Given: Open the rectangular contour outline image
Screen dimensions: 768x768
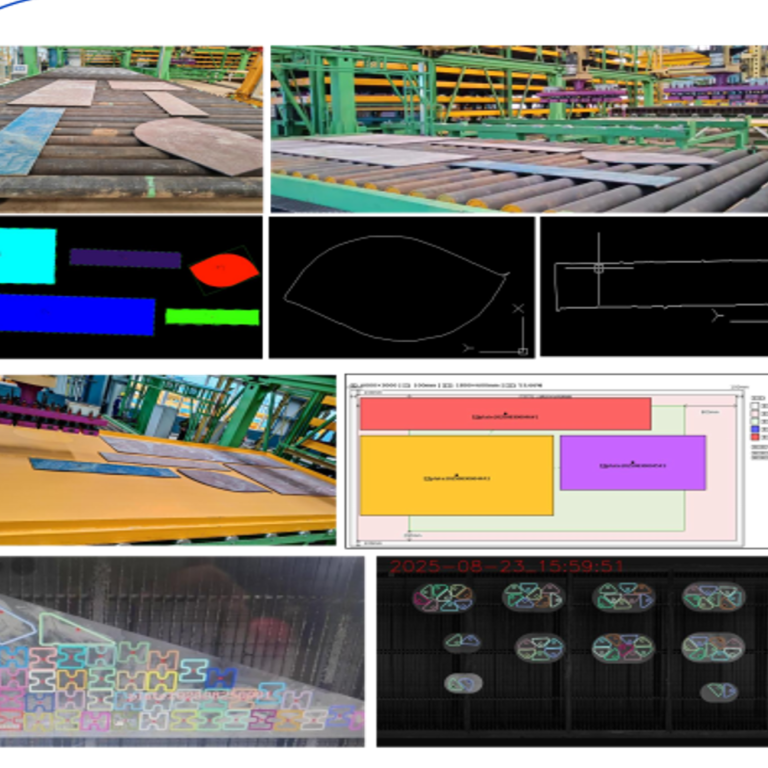Looking at the screenshot, I should [654, 287].
